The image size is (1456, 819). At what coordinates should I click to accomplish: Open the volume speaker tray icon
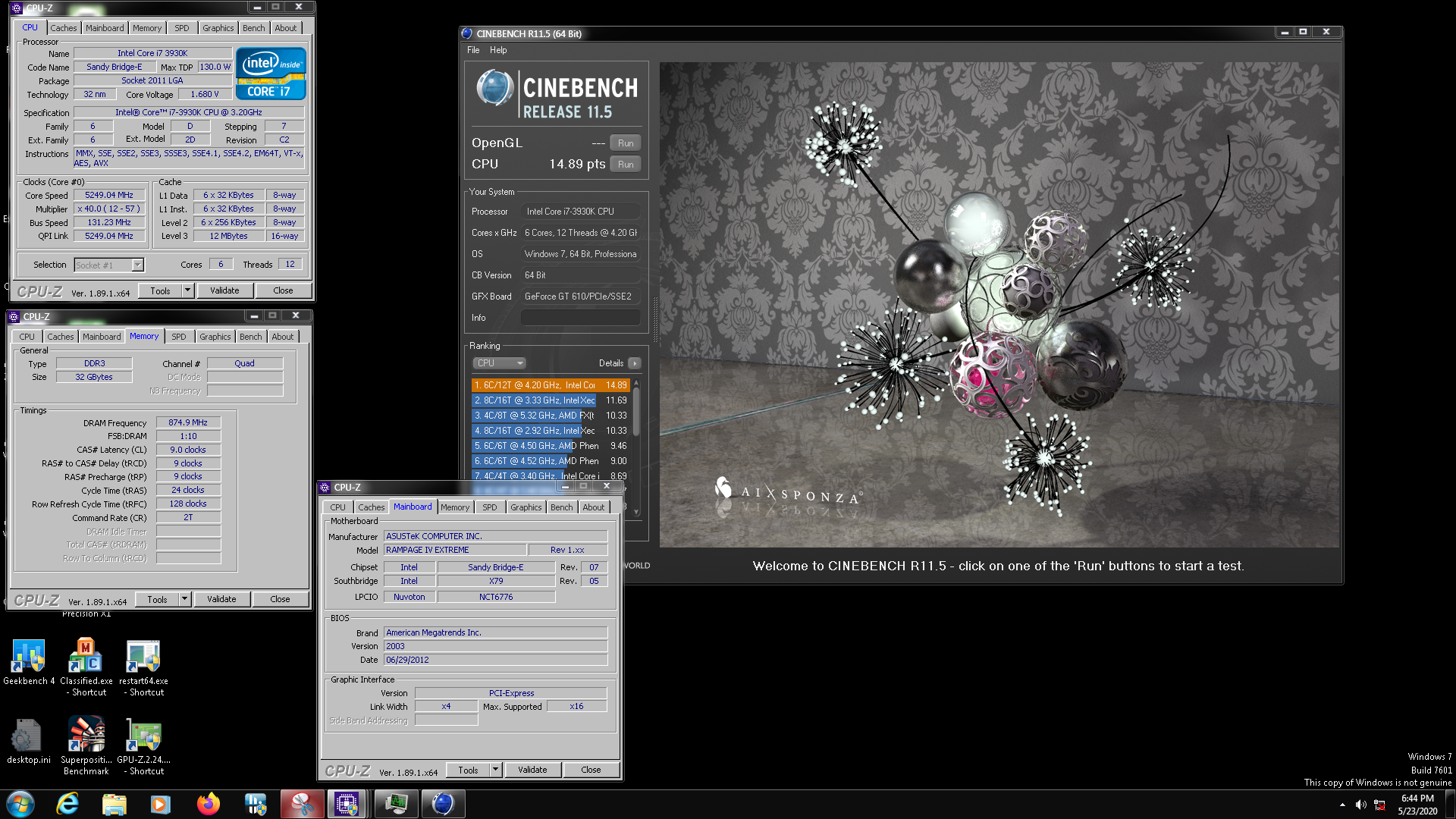click(1360, 805)
